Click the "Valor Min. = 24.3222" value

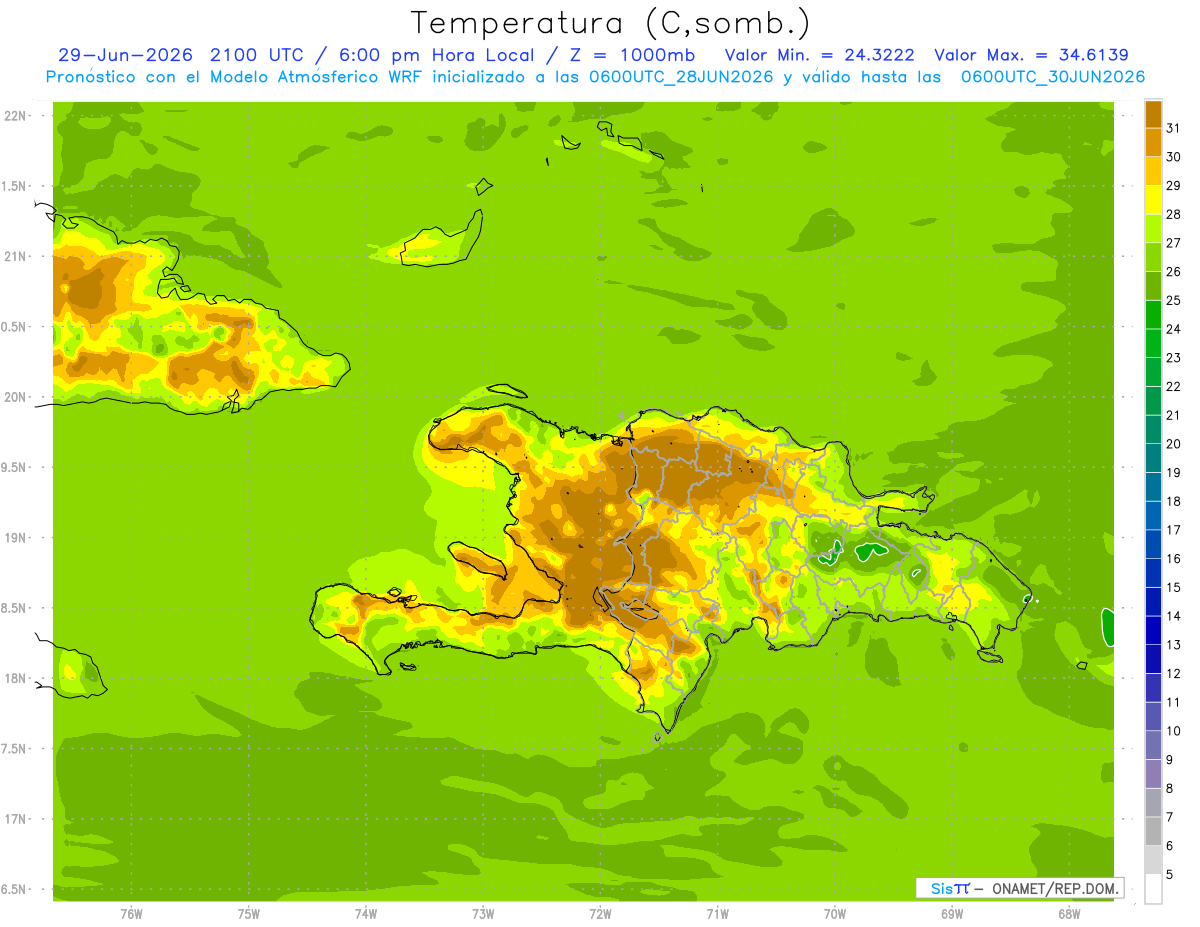coord(820,55)
